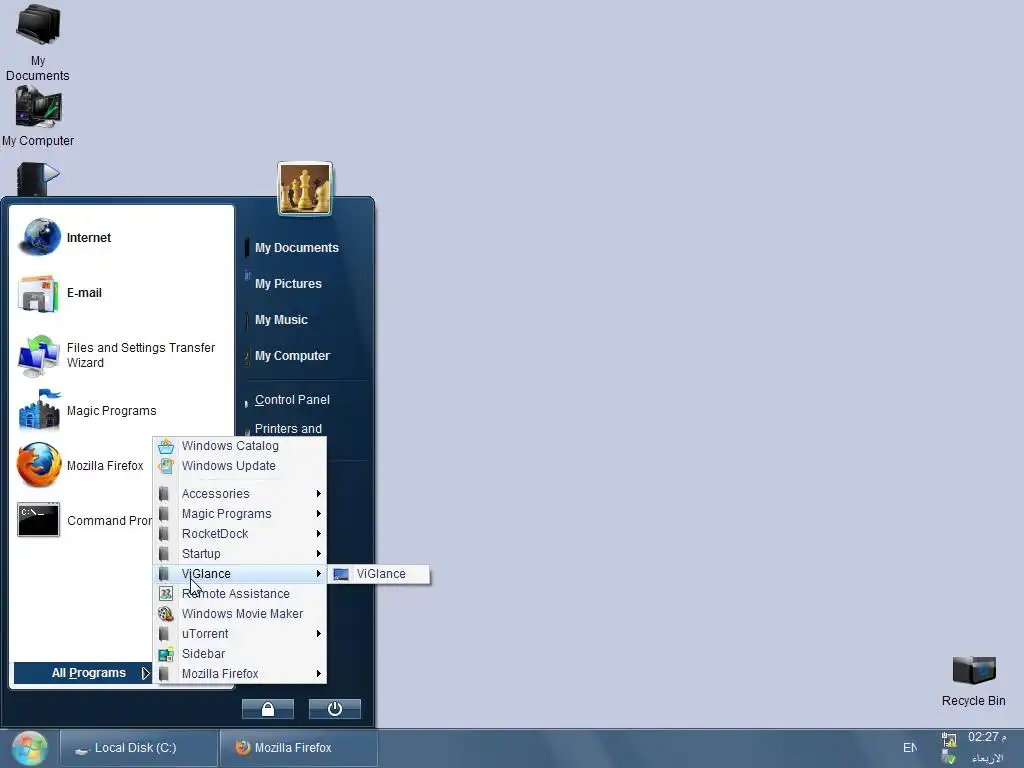Click the Windows Movie Maker icon
This screenshot has width=1024, height=768.
(x=166, y=614)
